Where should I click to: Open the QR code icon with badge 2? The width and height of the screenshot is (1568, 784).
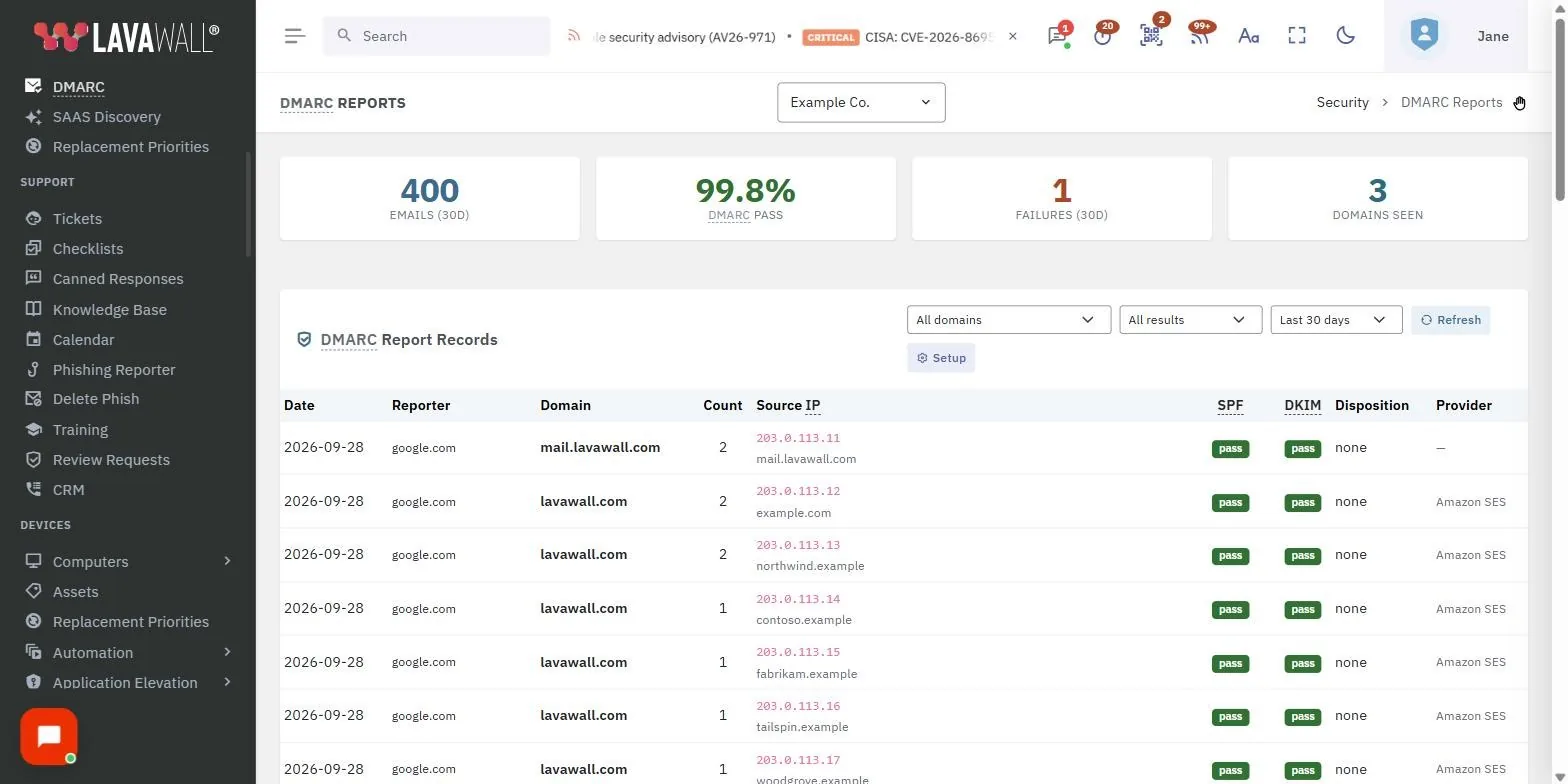pyautogui.click(x=1151, y=36)
